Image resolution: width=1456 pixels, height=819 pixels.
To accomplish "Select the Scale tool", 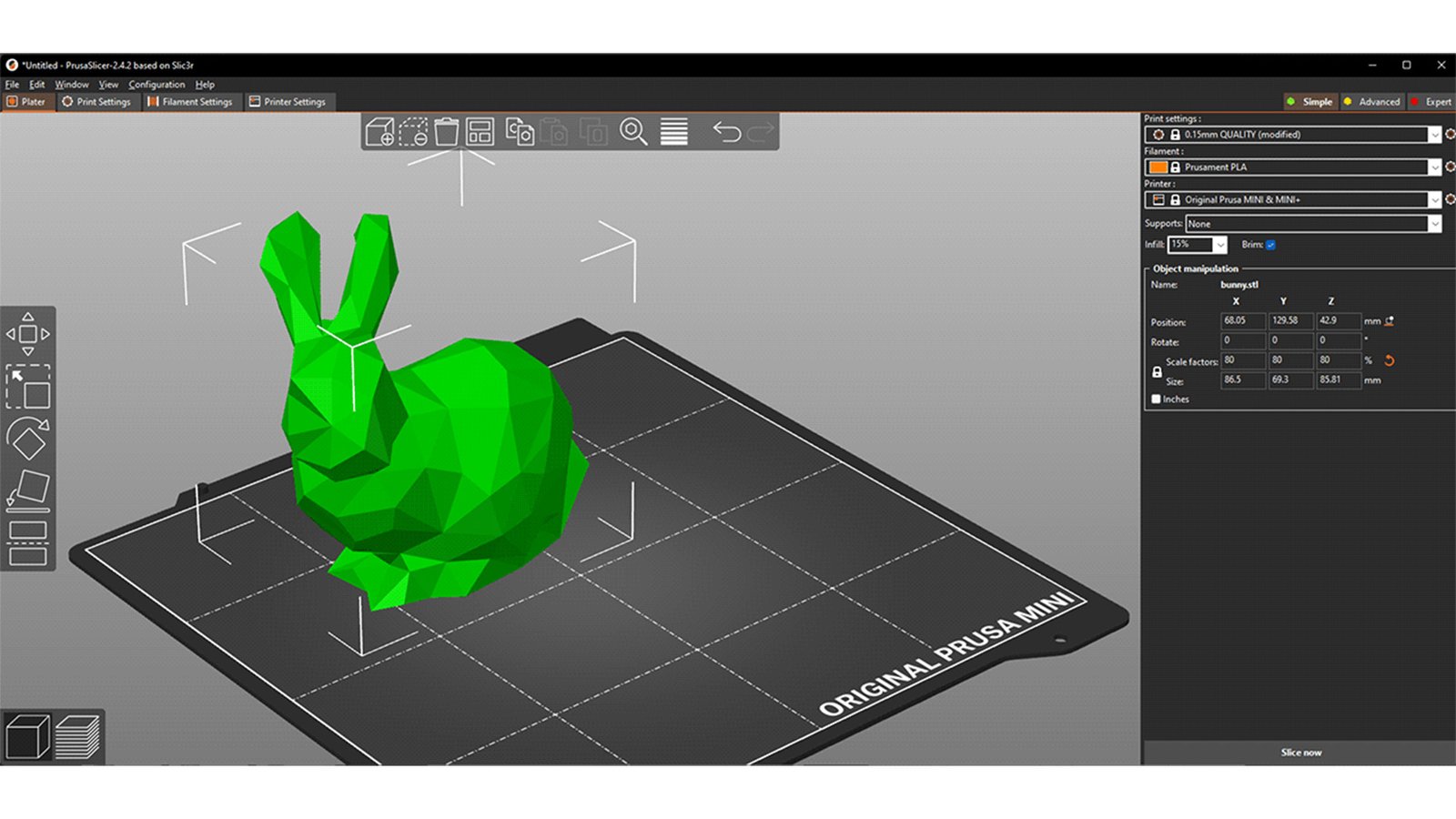I will (28, 387).
